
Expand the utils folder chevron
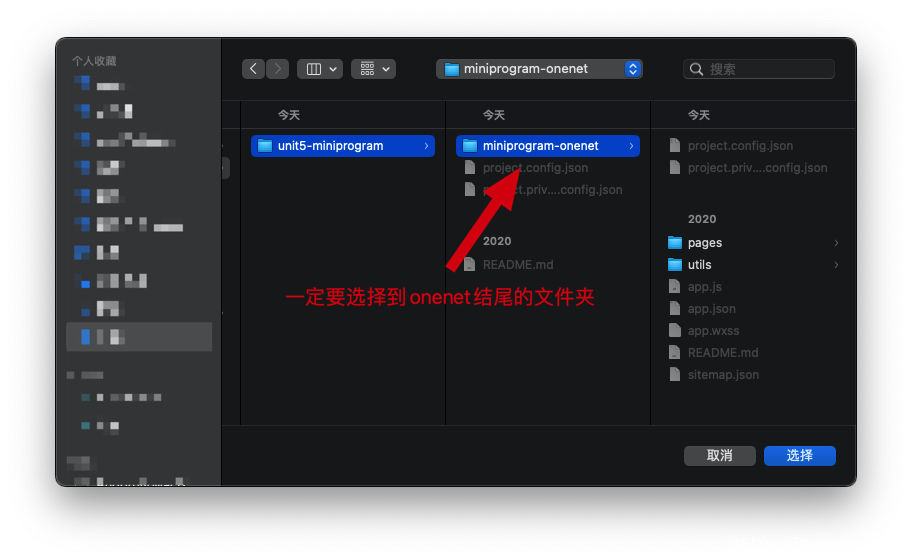pos(836,265)
